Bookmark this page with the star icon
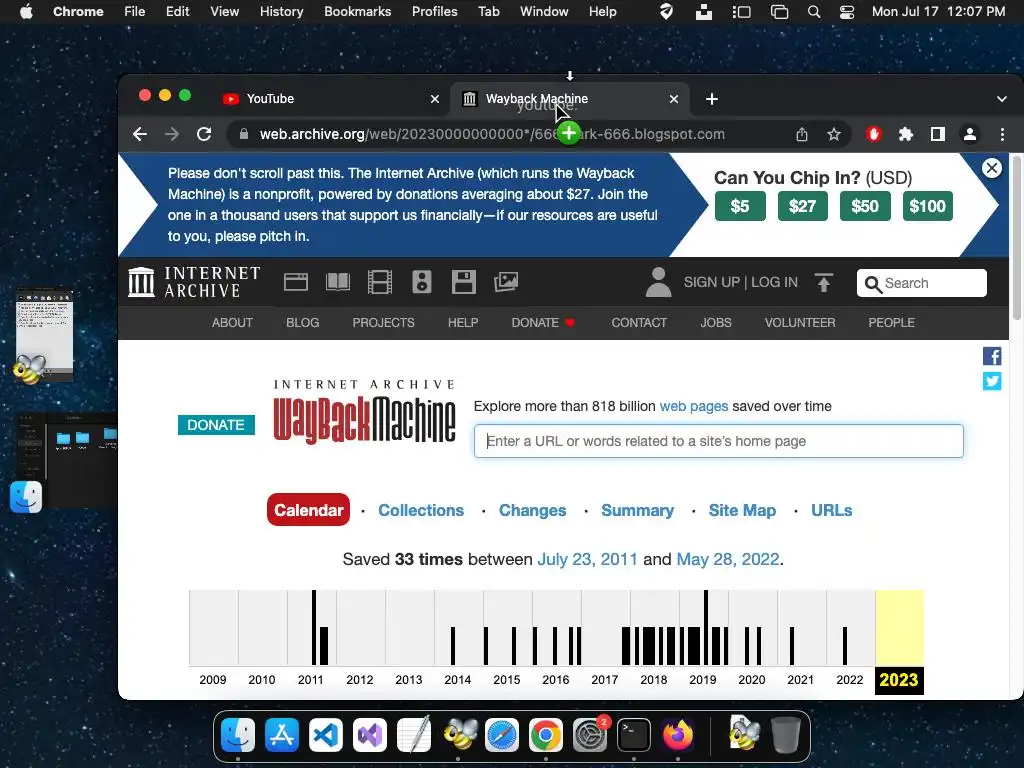The height and width of the screenshot is (768, 1024). [x=833, y=134]
